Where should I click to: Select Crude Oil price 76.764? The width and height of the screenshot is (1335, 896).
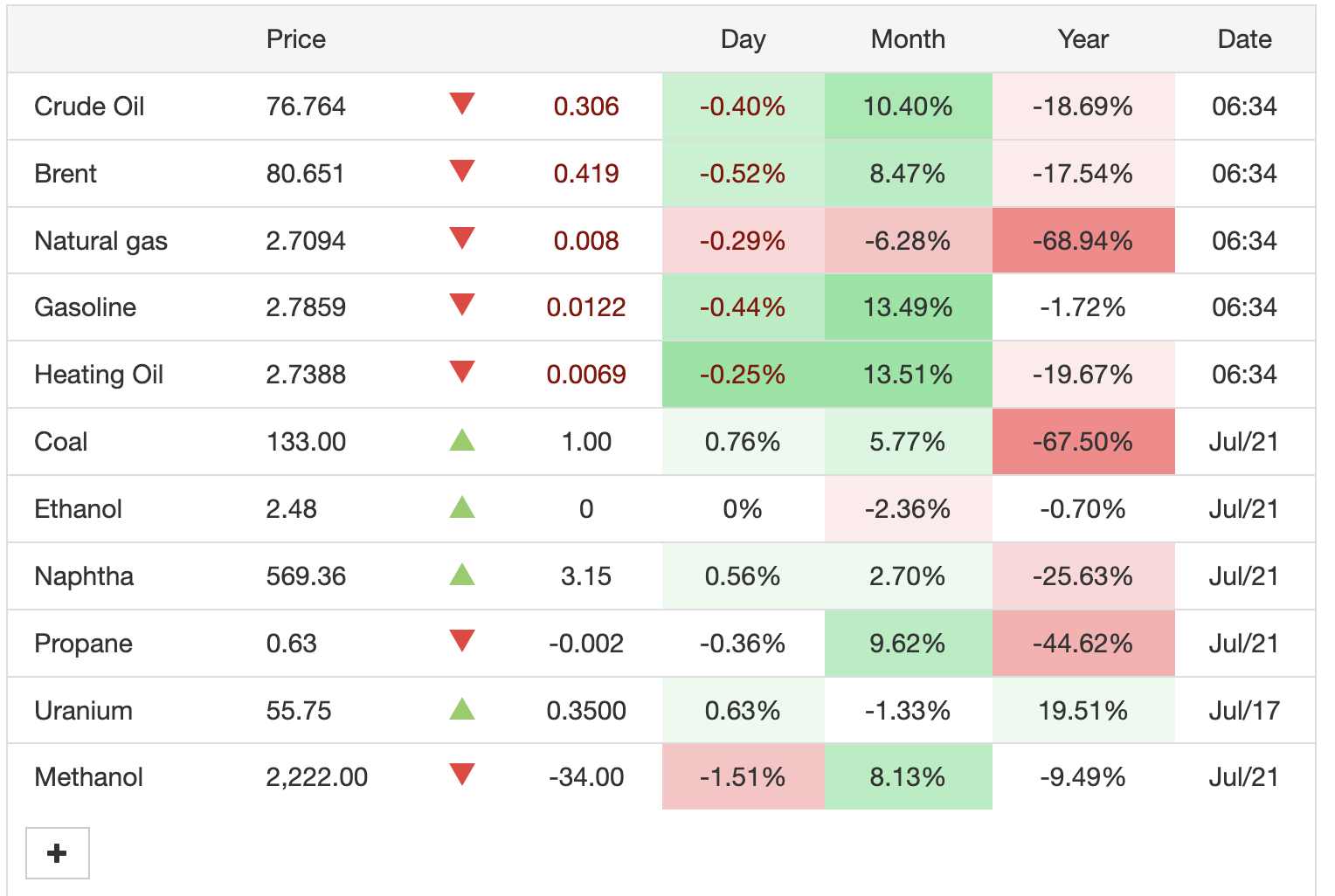pyautogui.click(x=306, y=107)
